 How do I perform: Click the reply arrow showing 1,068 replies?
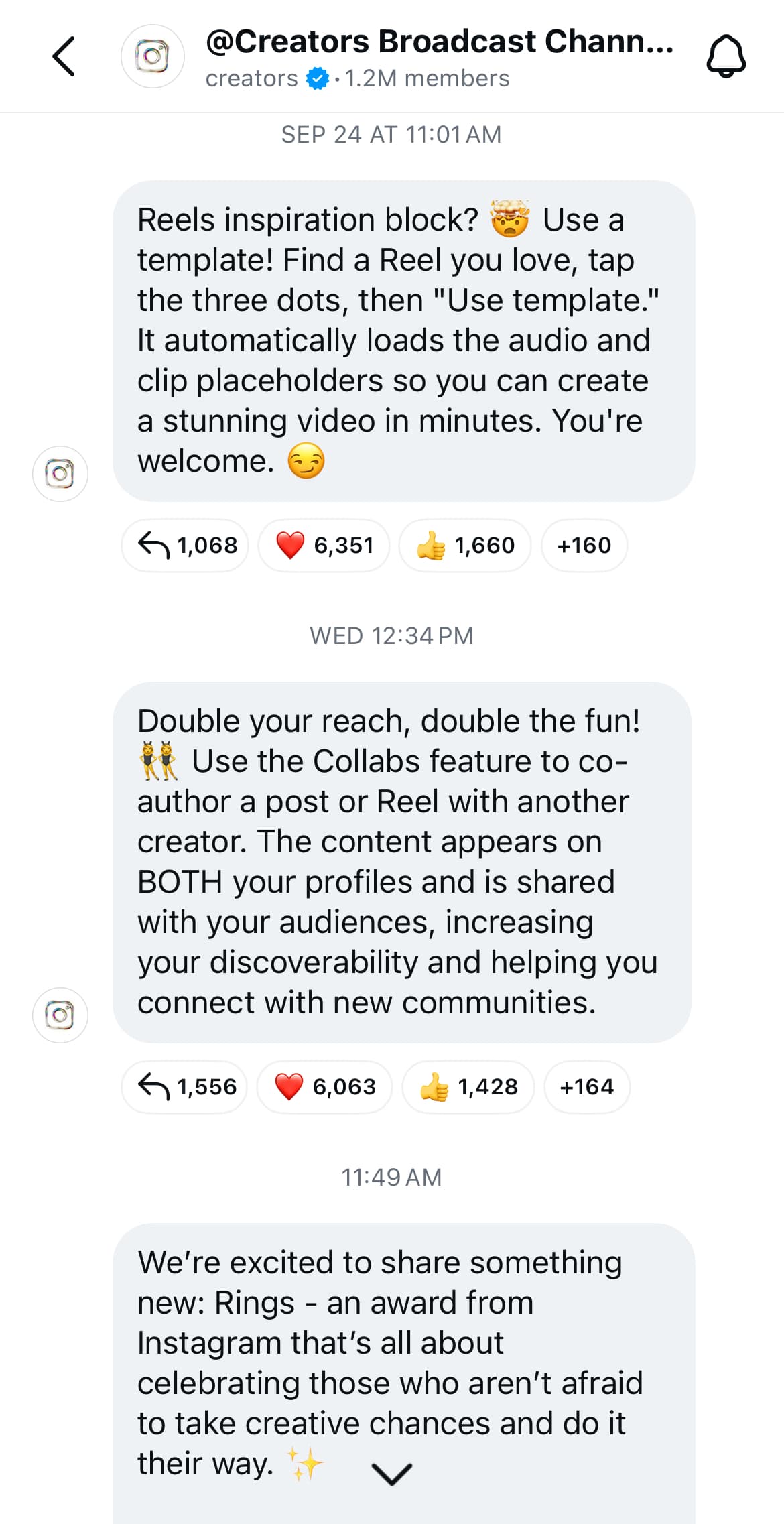(185, 546)
